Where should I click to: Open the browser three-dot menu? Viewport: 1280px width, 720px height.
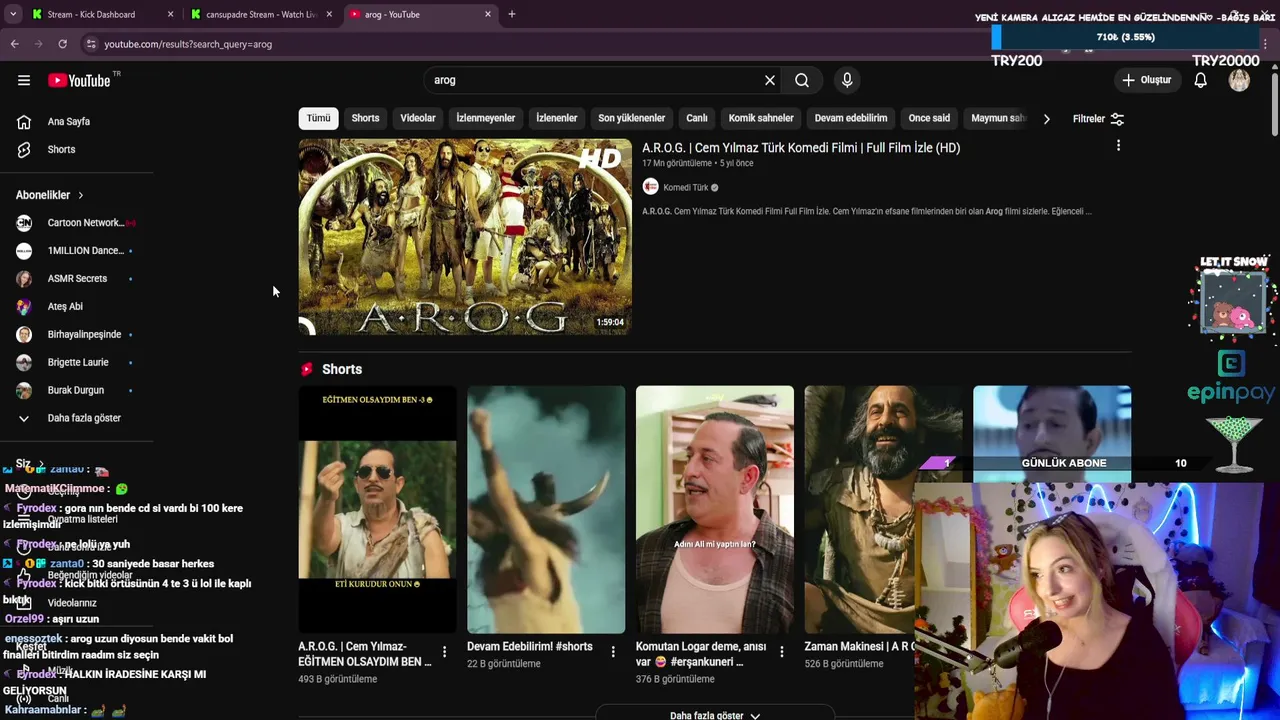(x=1266, y=44)
